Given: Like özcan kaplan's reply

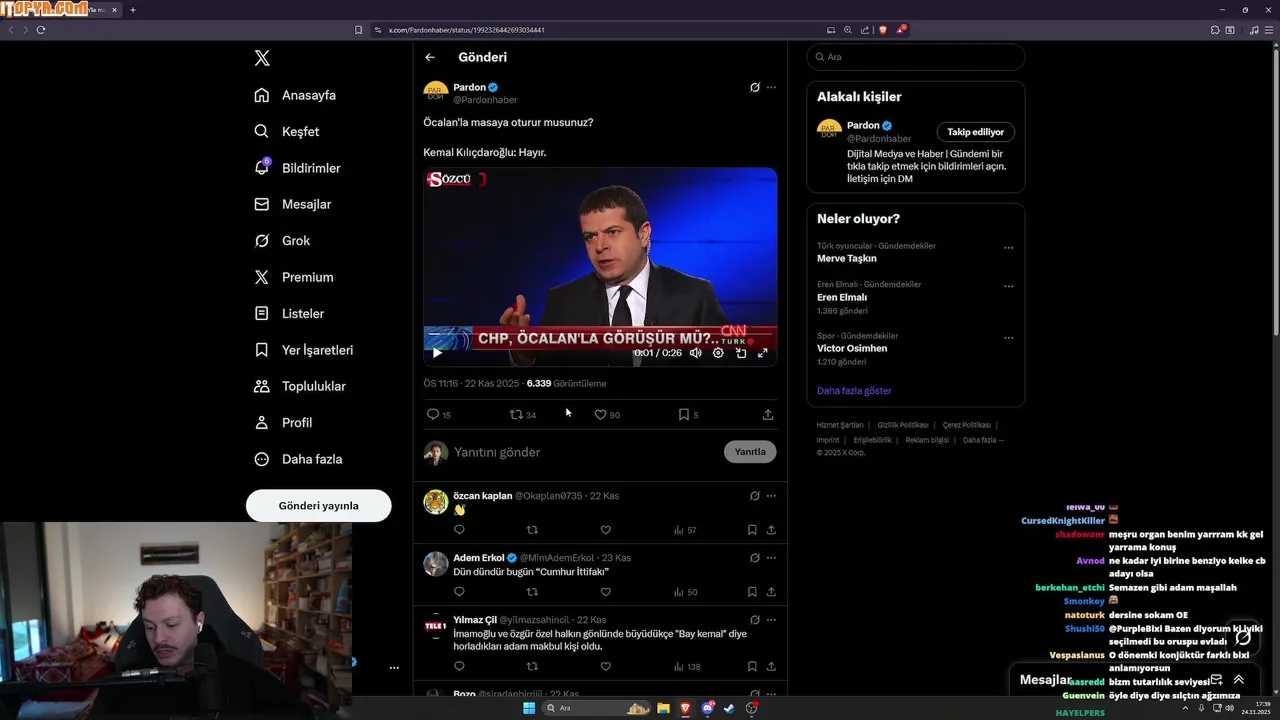Looking at the screenshot, I should coord(605,530).
